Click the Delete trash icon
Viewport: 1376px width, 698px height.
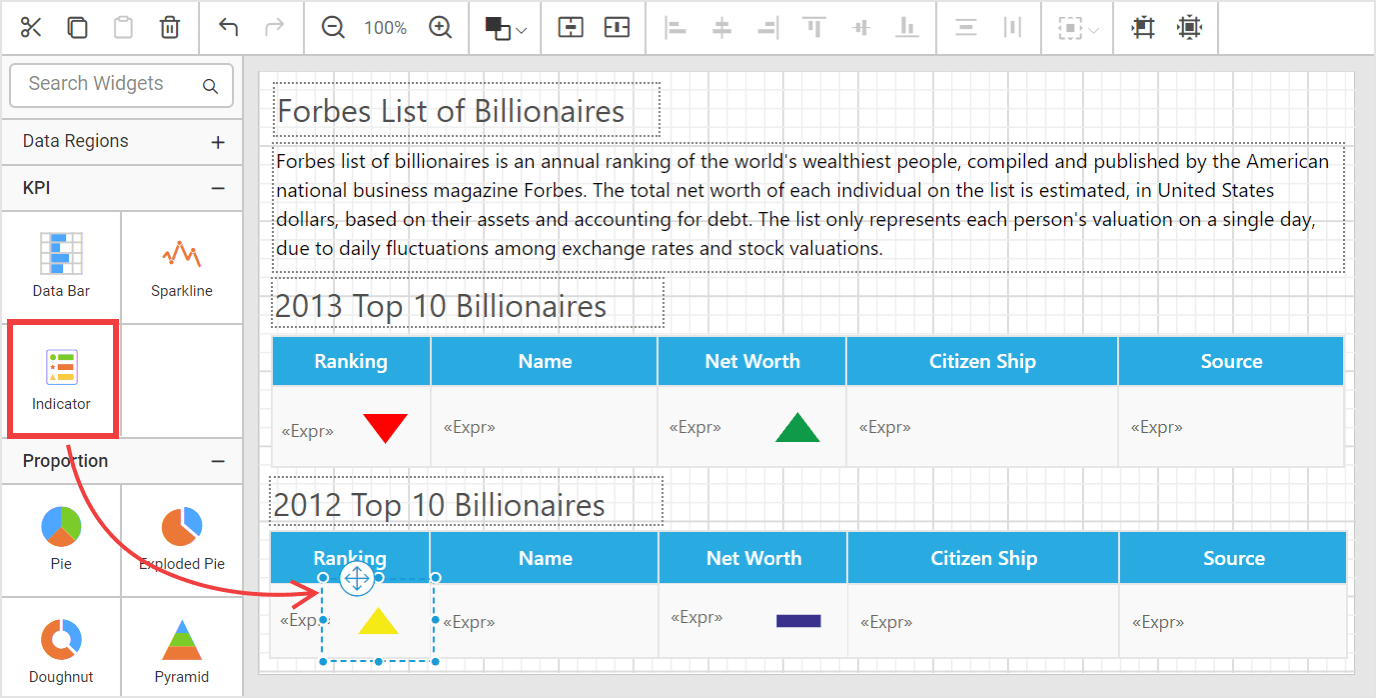(x=170, y=27)
